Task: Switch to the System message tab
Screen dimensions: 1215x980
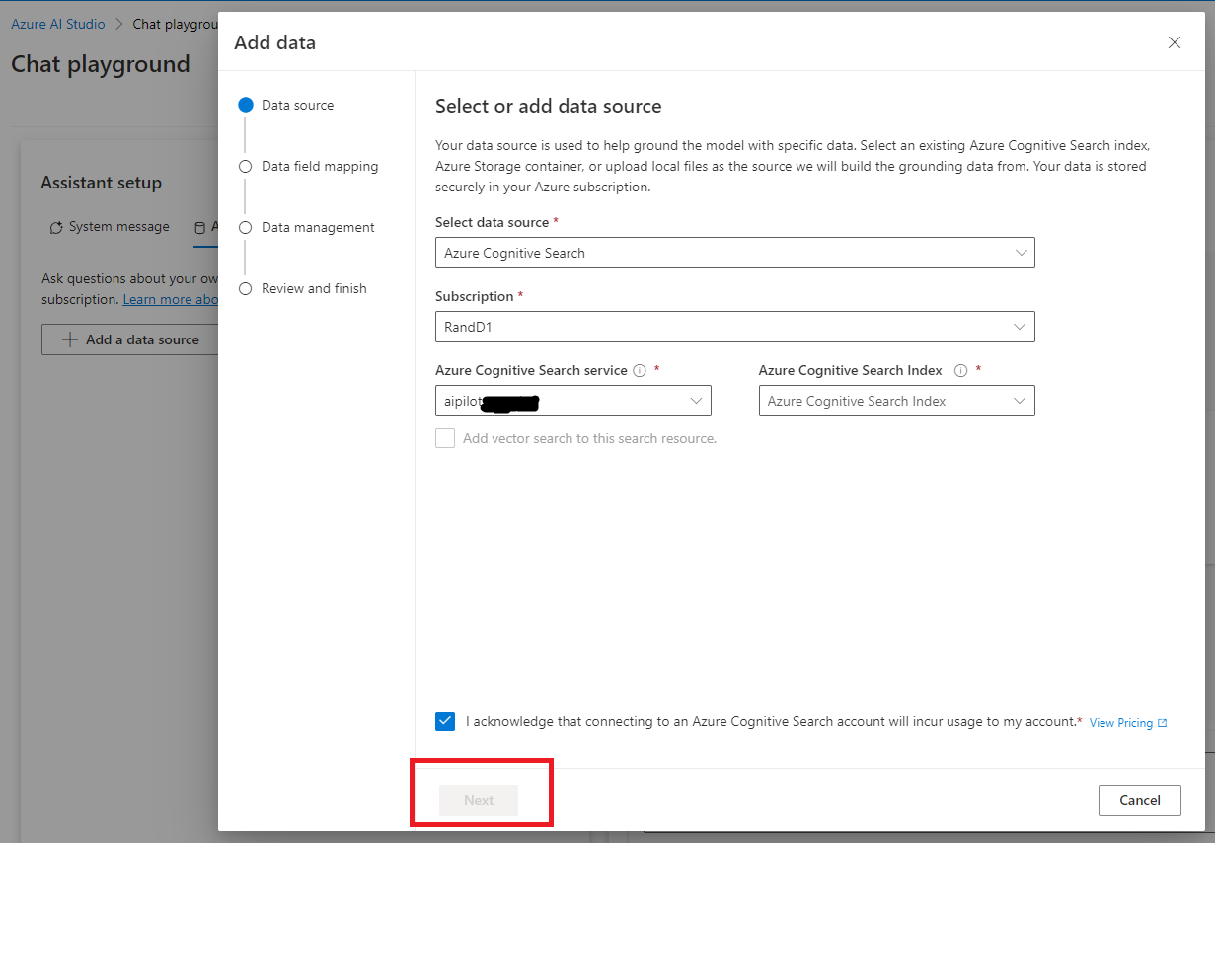Action: click(x=118, y=226)
